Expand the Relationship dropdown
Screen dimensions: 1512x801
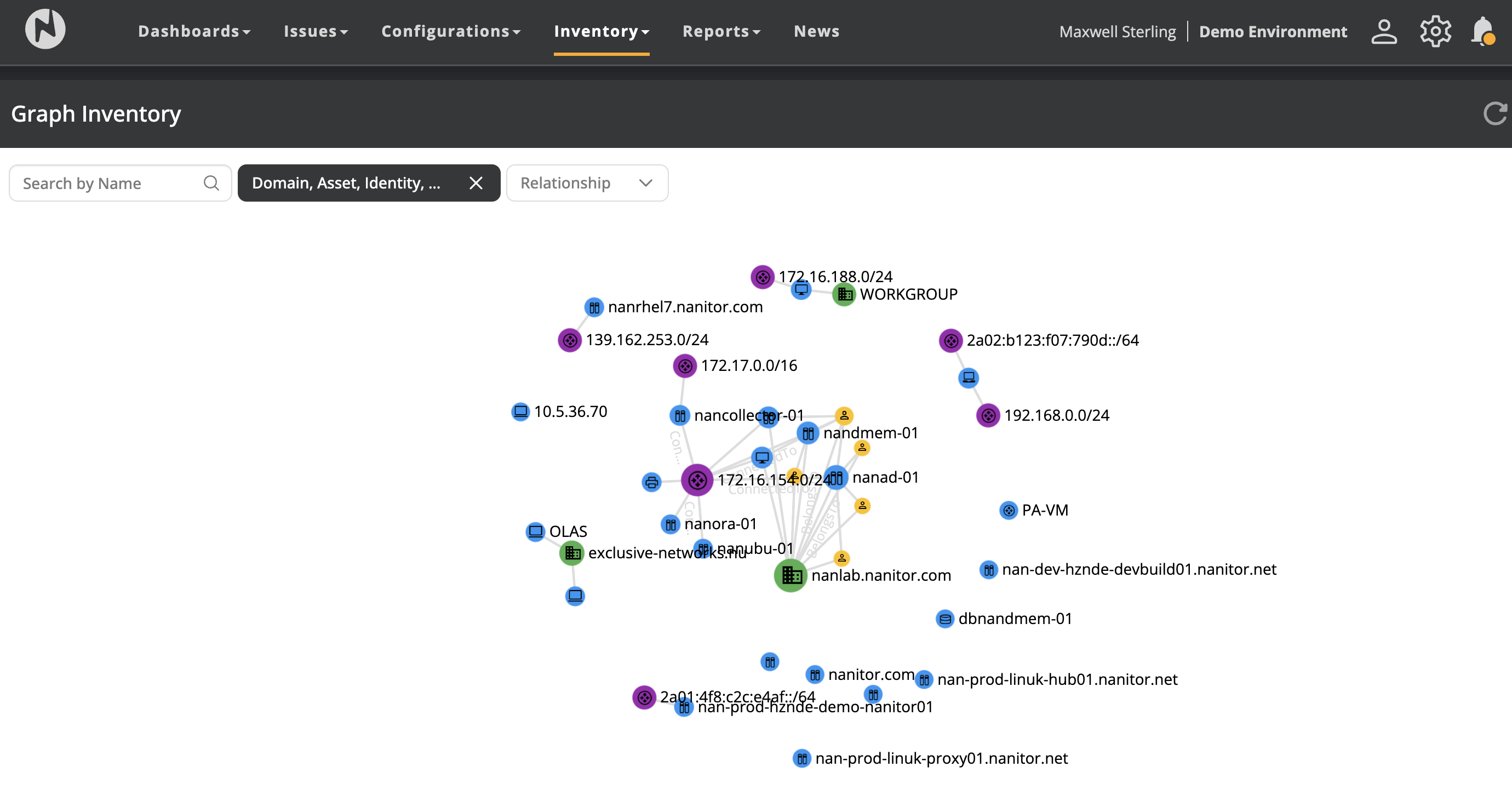586,183
